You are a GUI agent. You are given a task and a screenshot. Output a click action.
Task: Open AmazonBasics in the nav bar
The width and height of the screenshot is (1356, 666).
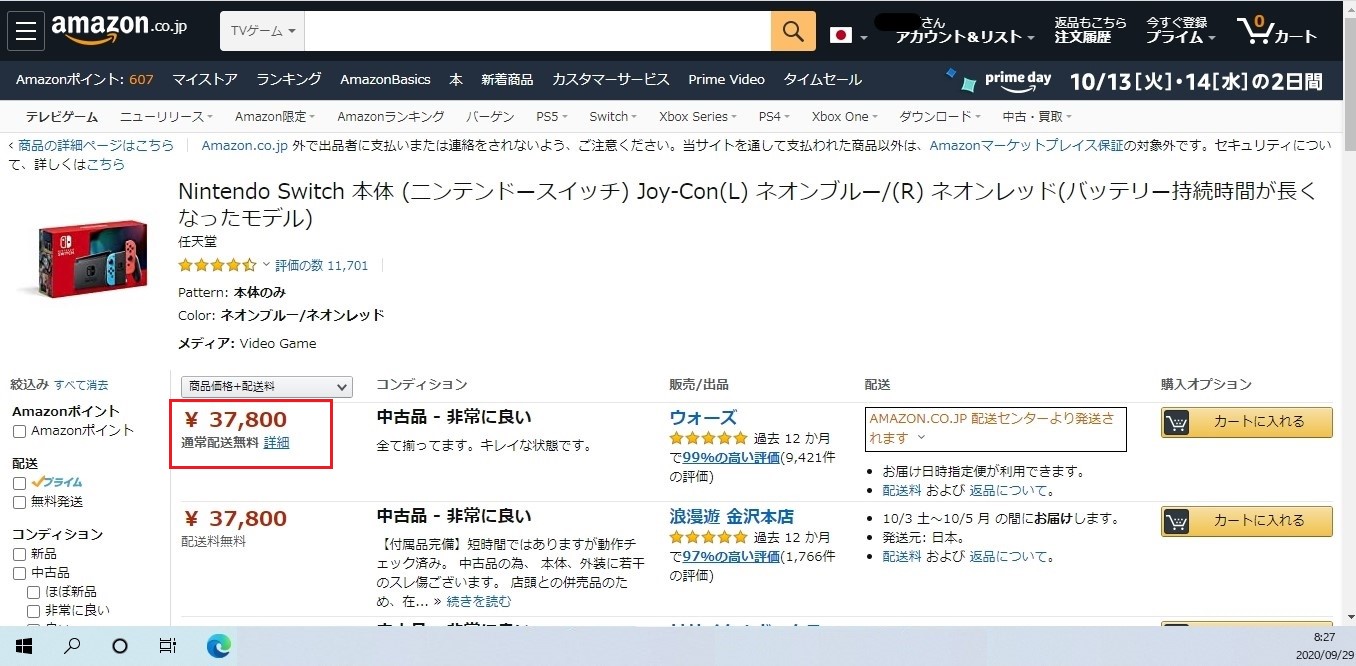click(x=385, y=80)
